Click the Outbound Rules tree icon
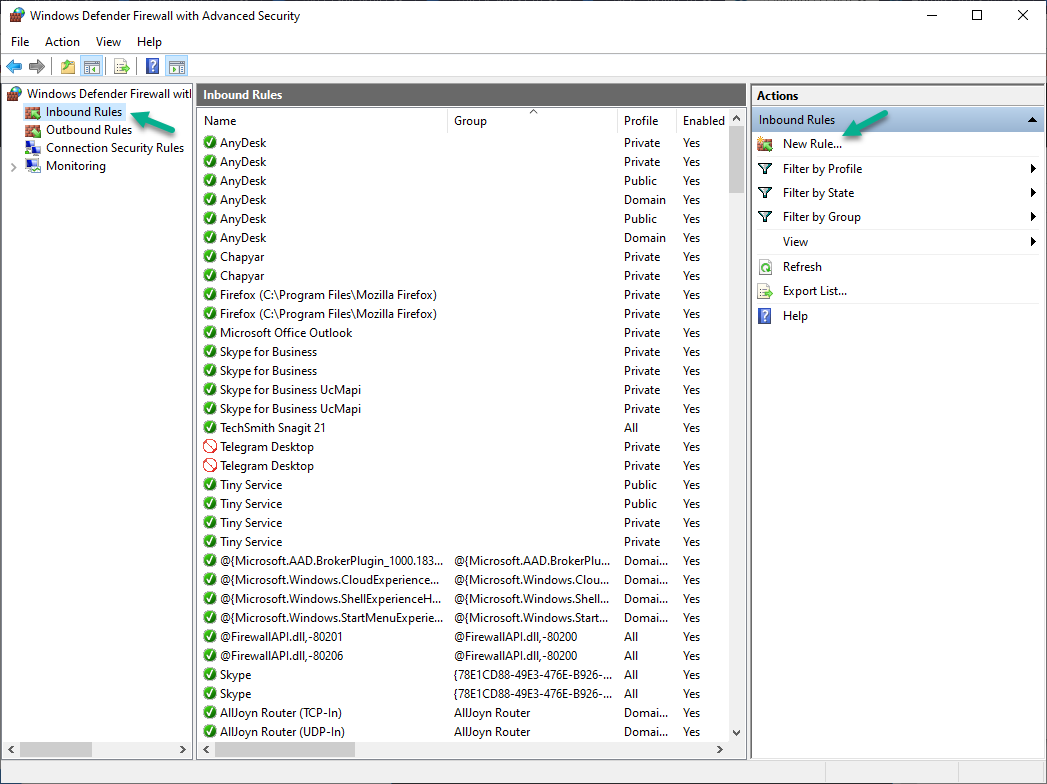Viewport: 1047px width, 784px height. coord(33,130)
